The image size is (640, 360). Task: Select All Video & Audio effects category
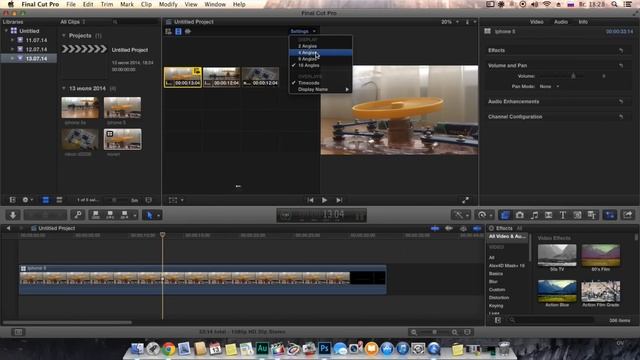coord(508,236)
